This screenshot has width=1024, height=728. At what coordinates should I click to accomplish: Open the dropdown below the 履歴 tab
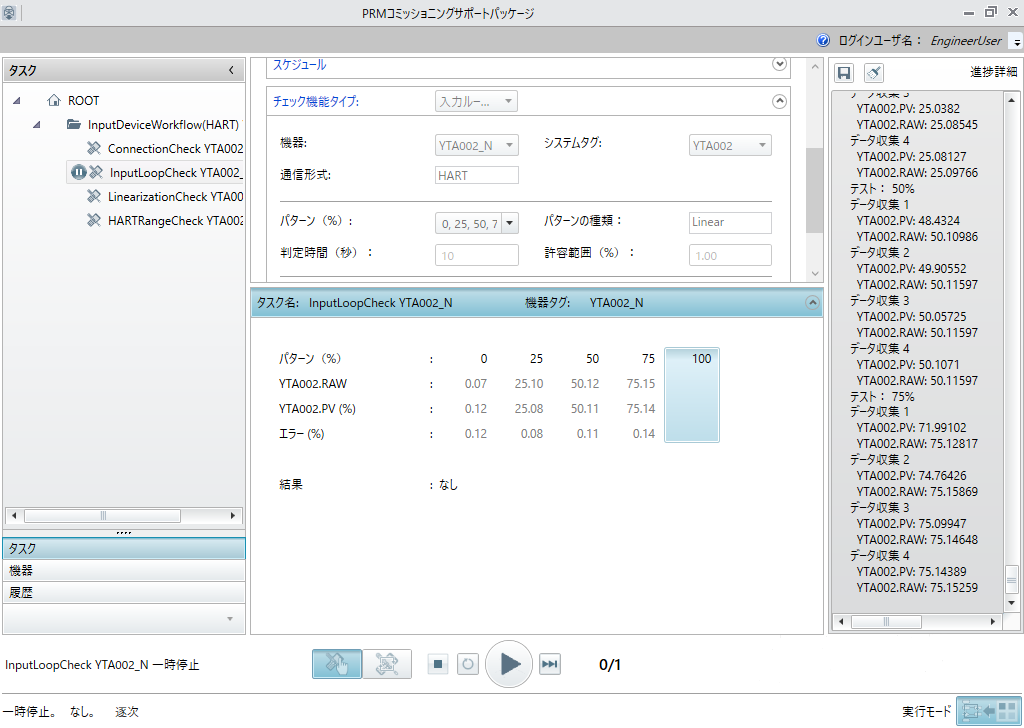tap(230, 618)
